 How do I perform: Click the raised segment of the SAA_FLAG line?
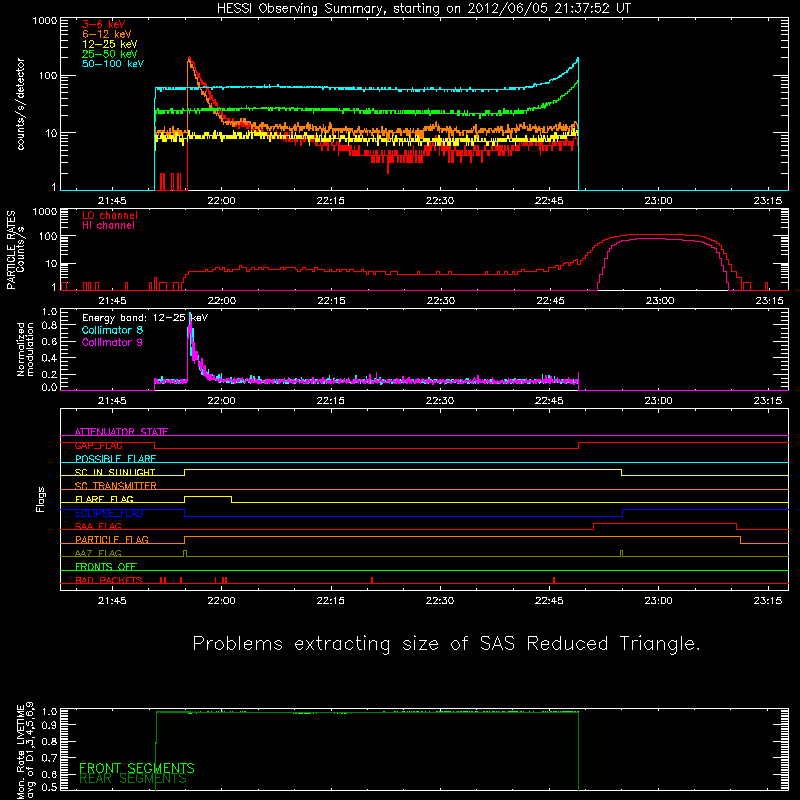[x=665, y=523]
